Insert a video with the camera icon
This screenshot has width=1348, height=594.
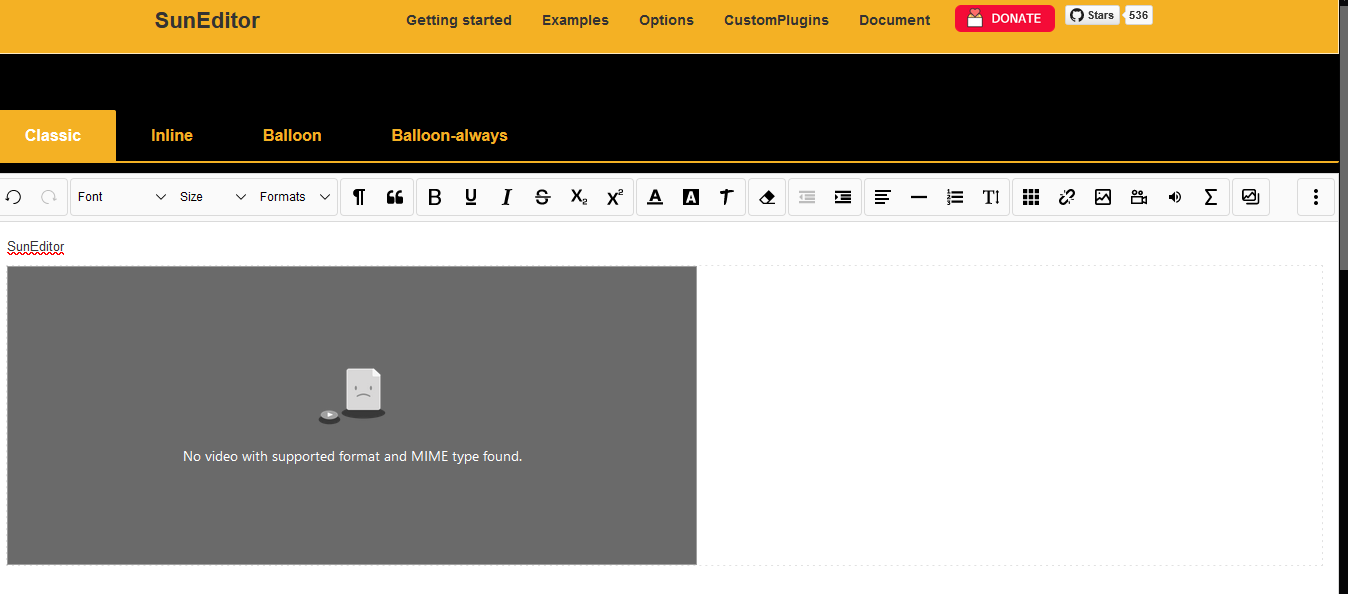[x=1139, y=197]
